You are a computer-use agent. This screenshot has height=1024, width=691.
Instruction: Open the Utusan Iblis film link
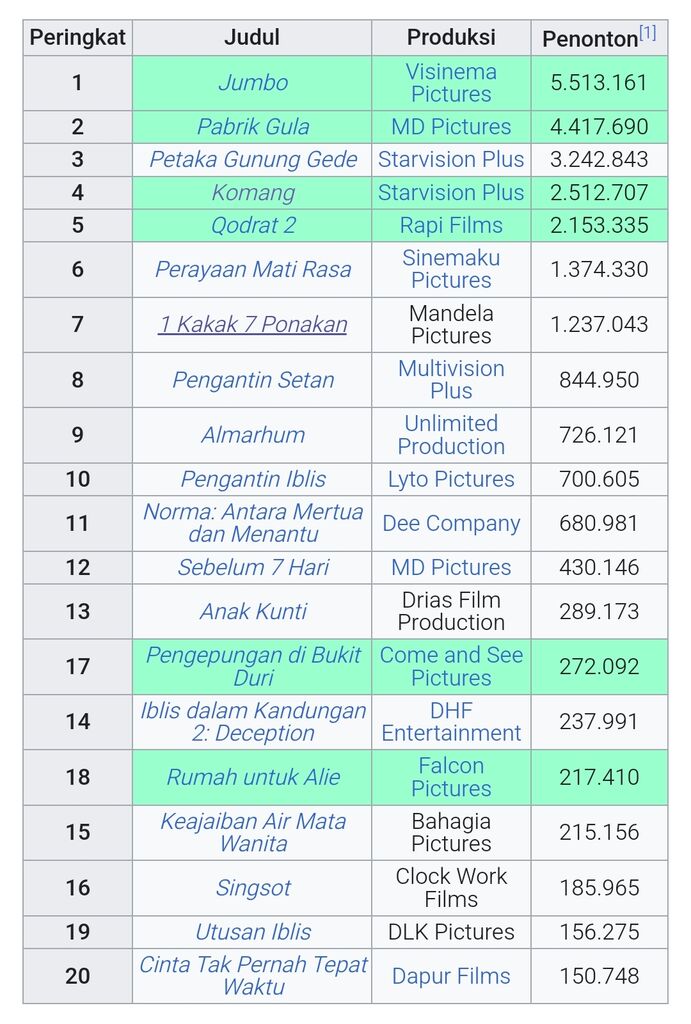click(x=253, y=932)
